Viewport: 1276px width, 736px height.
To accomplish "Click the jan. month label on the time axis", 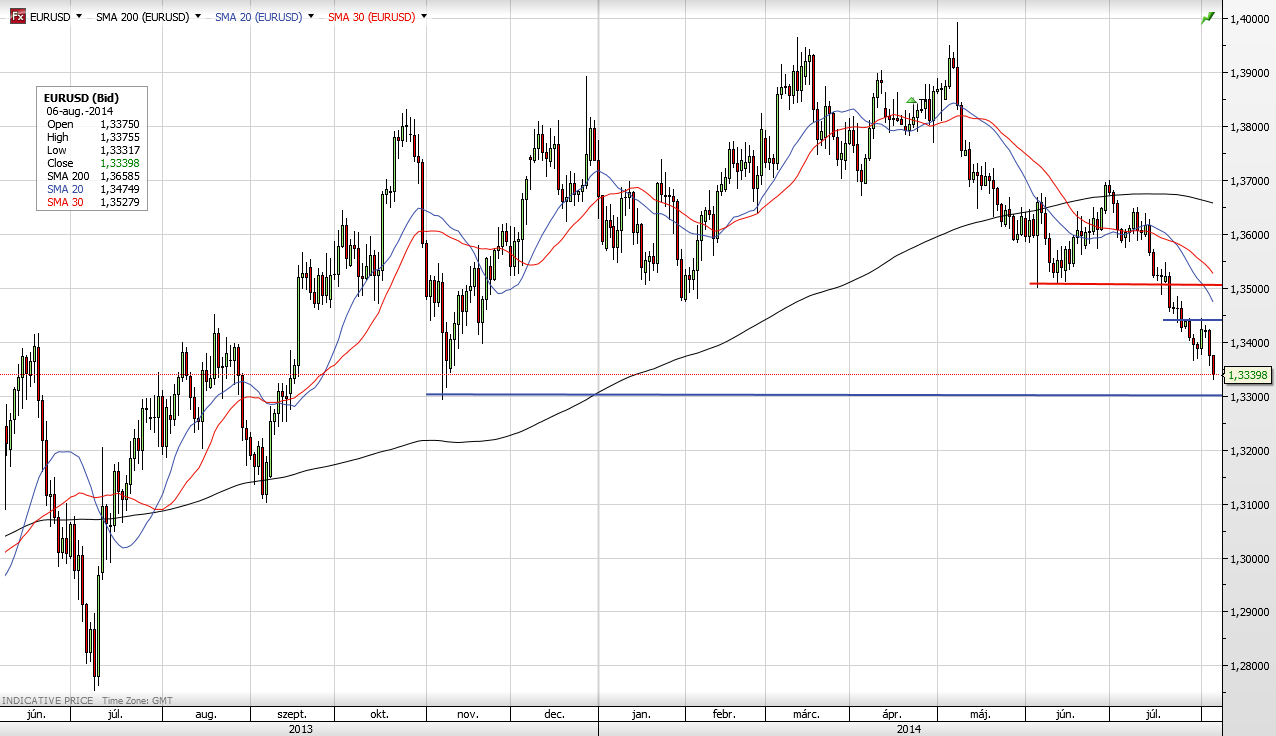I will coord(641,715).
